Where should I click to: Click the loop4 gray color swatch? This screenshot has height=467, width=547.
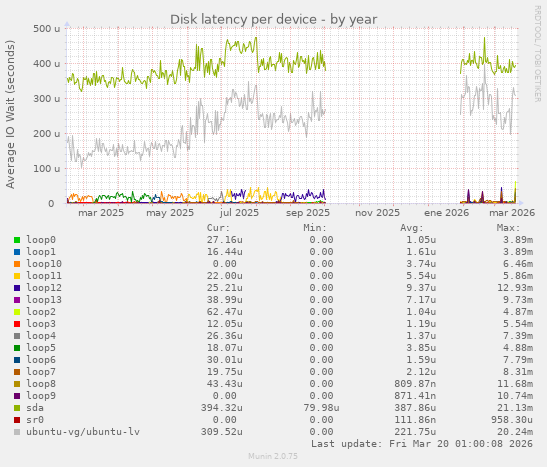tap(17, 336)
